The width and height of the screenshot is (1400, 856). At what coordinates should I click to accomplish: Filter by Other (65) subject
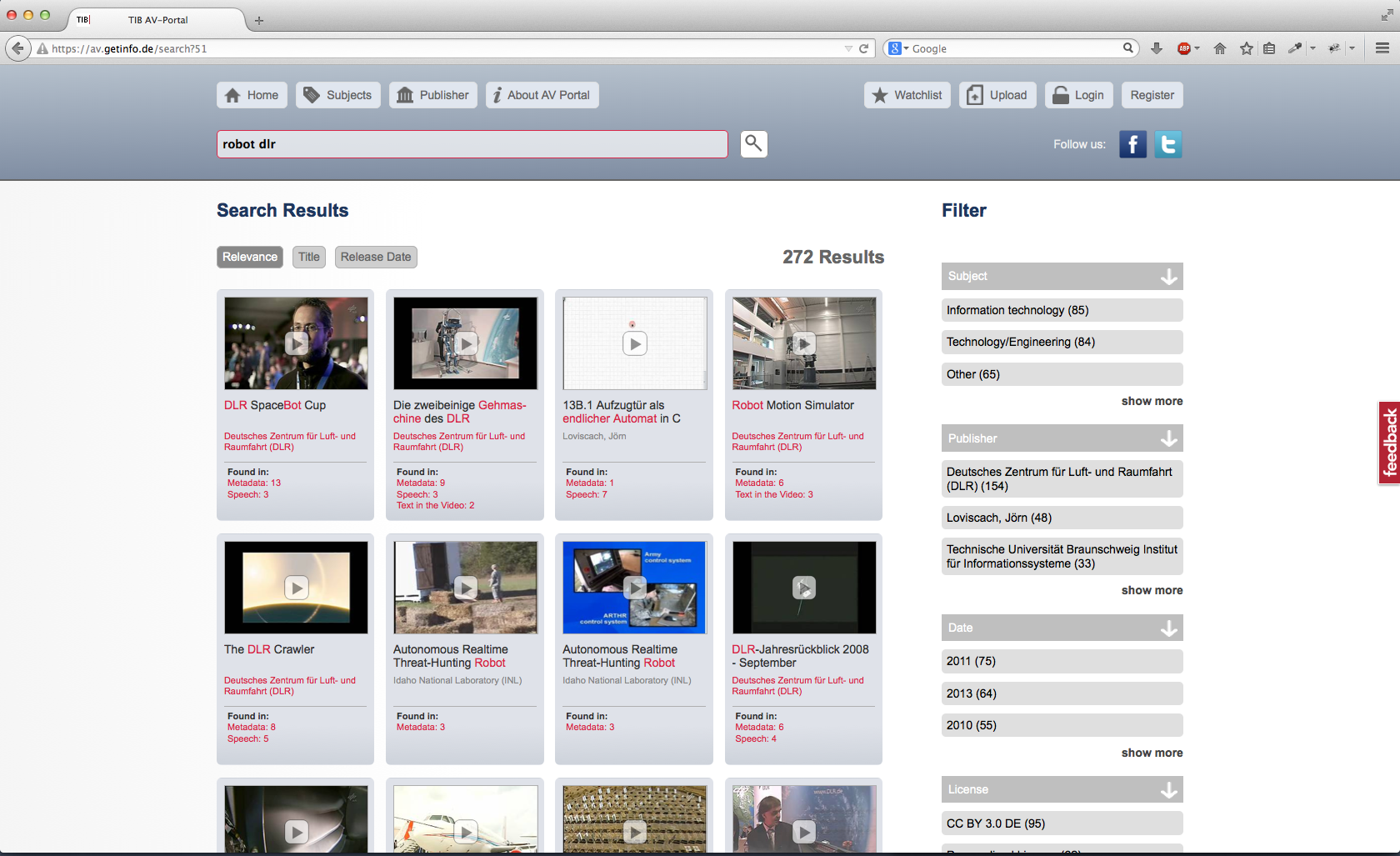click(1062, 374)
